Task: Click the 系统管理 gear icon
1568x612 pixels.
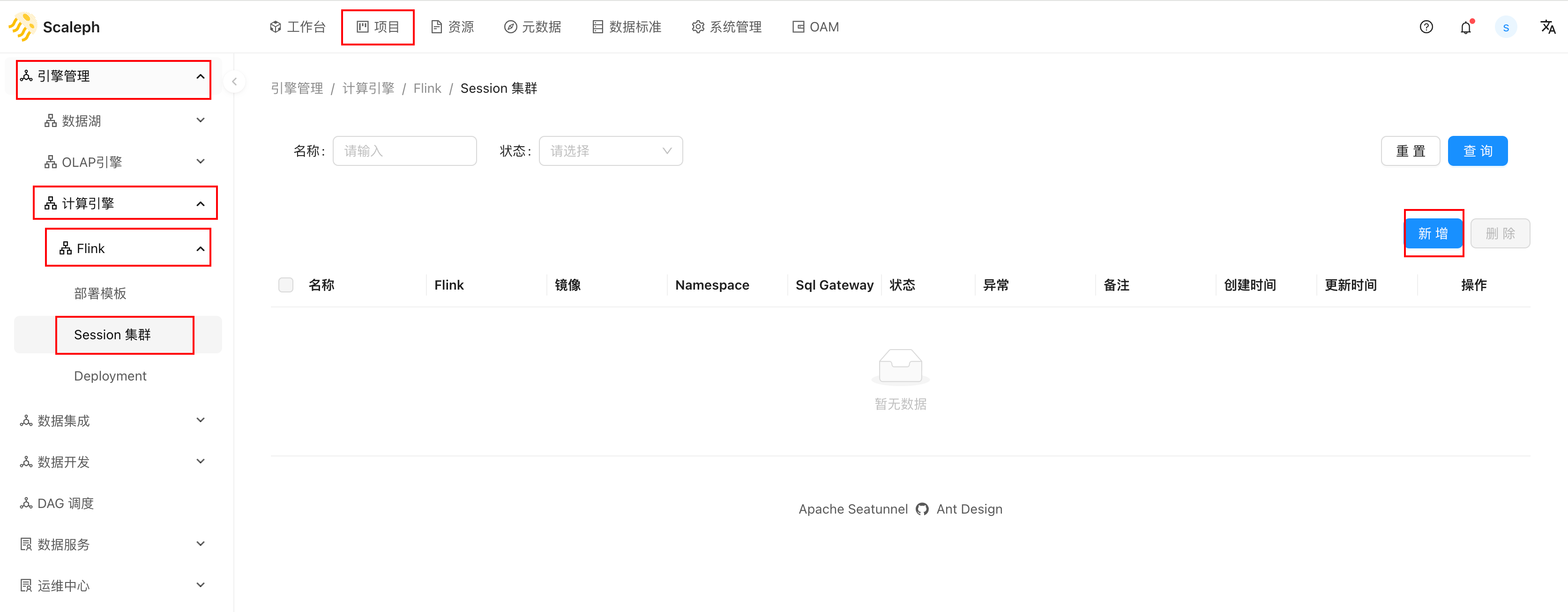Action: coord(698,27)
